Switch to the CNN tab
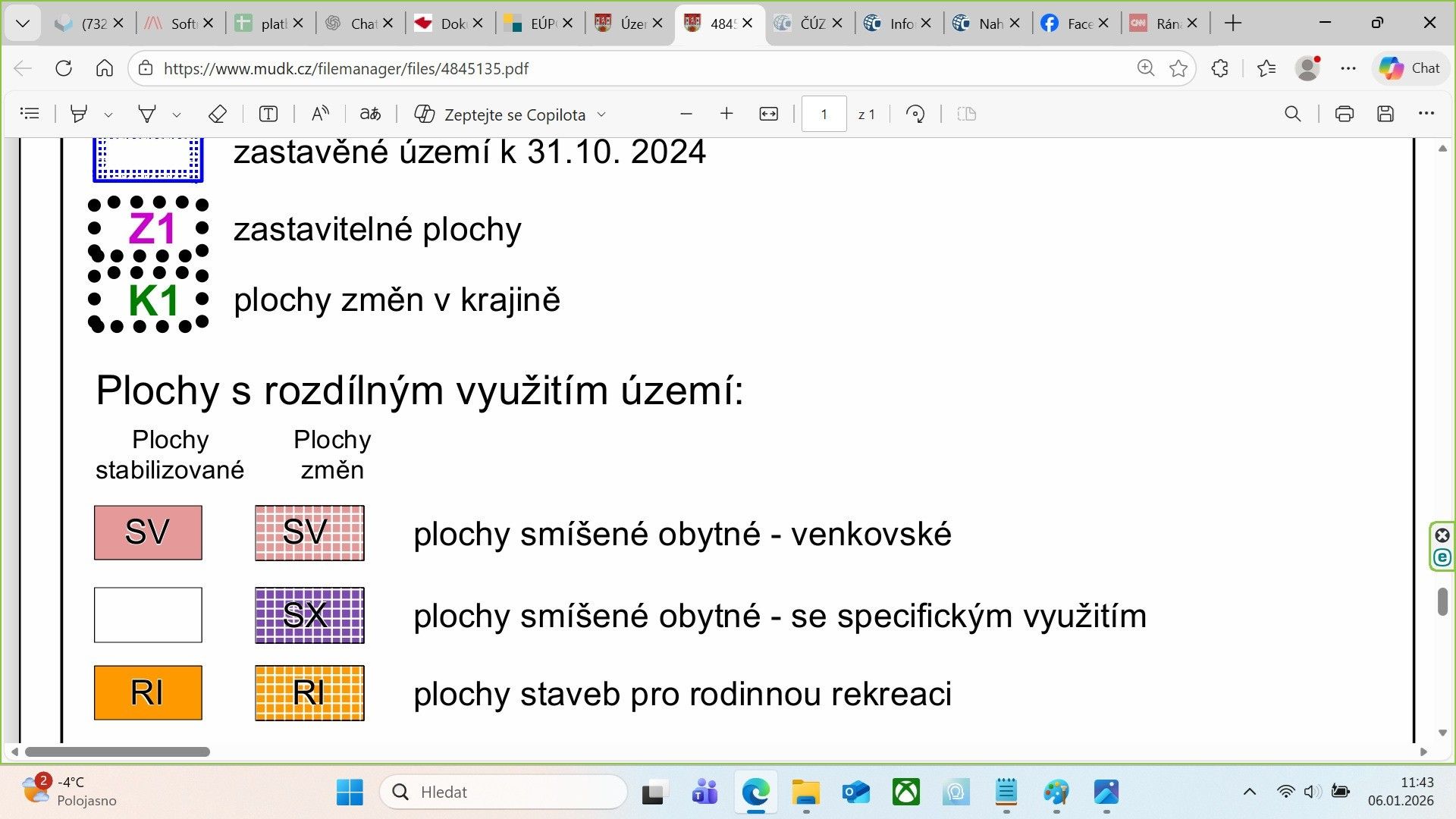Screen dimensions: 1456x819 click(x=1160, y=23)
